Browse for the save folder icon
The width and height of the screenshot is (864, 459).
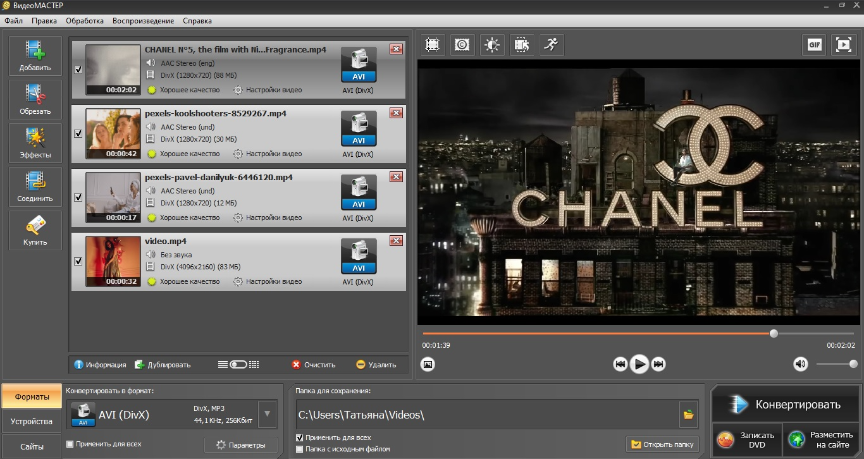[x=688, y=415]
